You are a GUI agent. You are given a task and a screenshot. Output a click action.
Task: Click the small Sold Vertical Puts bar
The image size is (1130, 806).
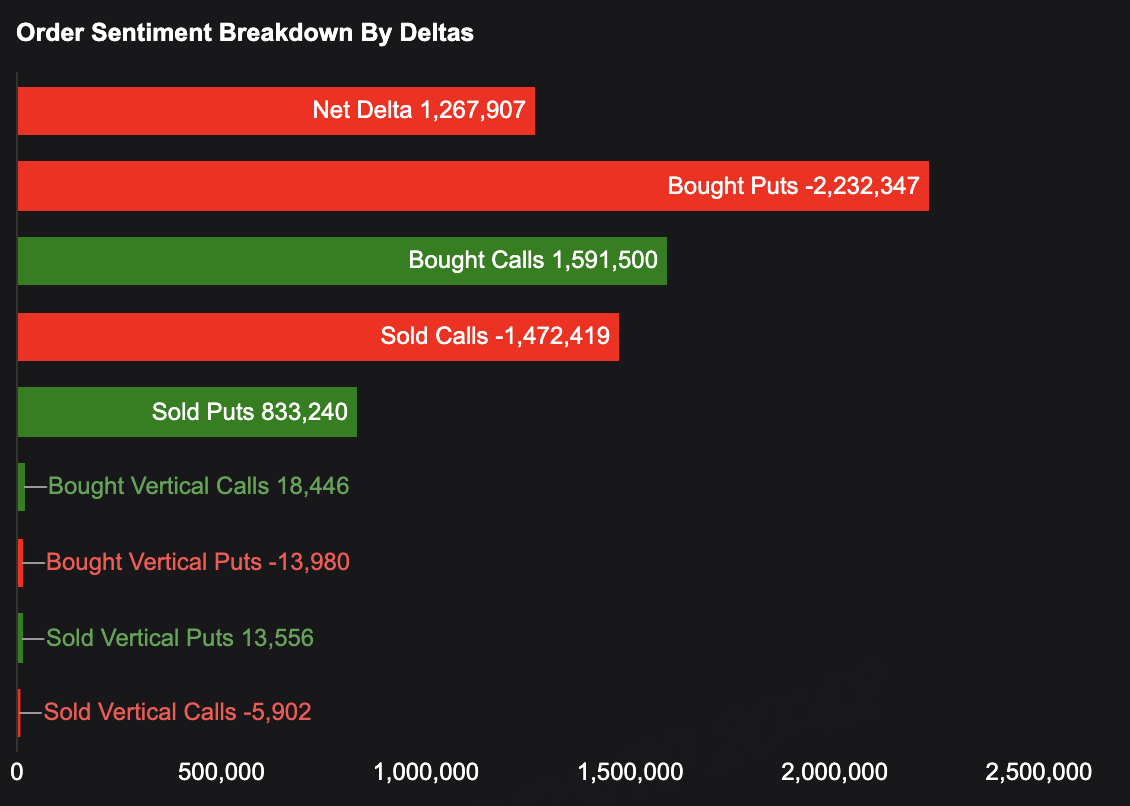21,637
